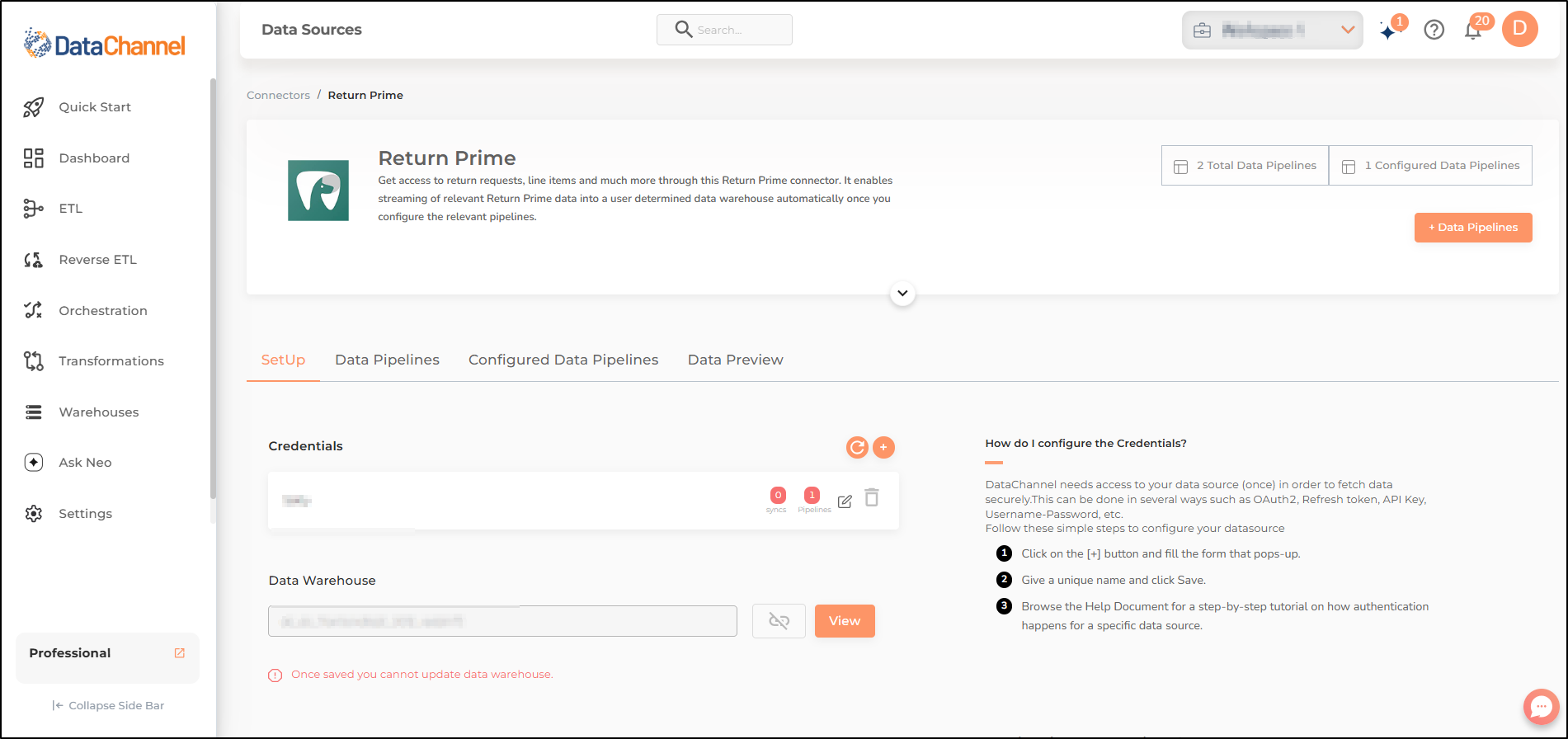This screenshot has height=739, width=1568.
Task: Click the + Data Pipelines button
Action: (x=1473, y=228)
